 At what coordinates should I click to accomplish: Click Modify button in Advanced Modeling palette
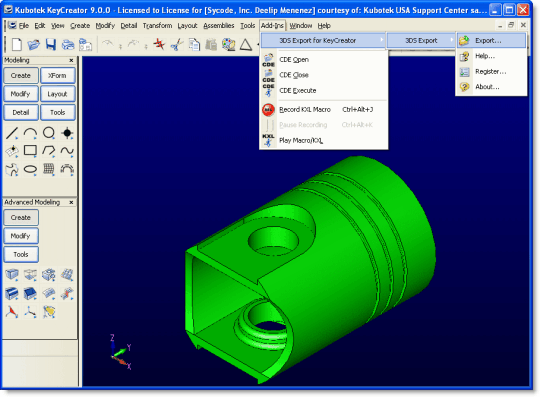point(21,236)
